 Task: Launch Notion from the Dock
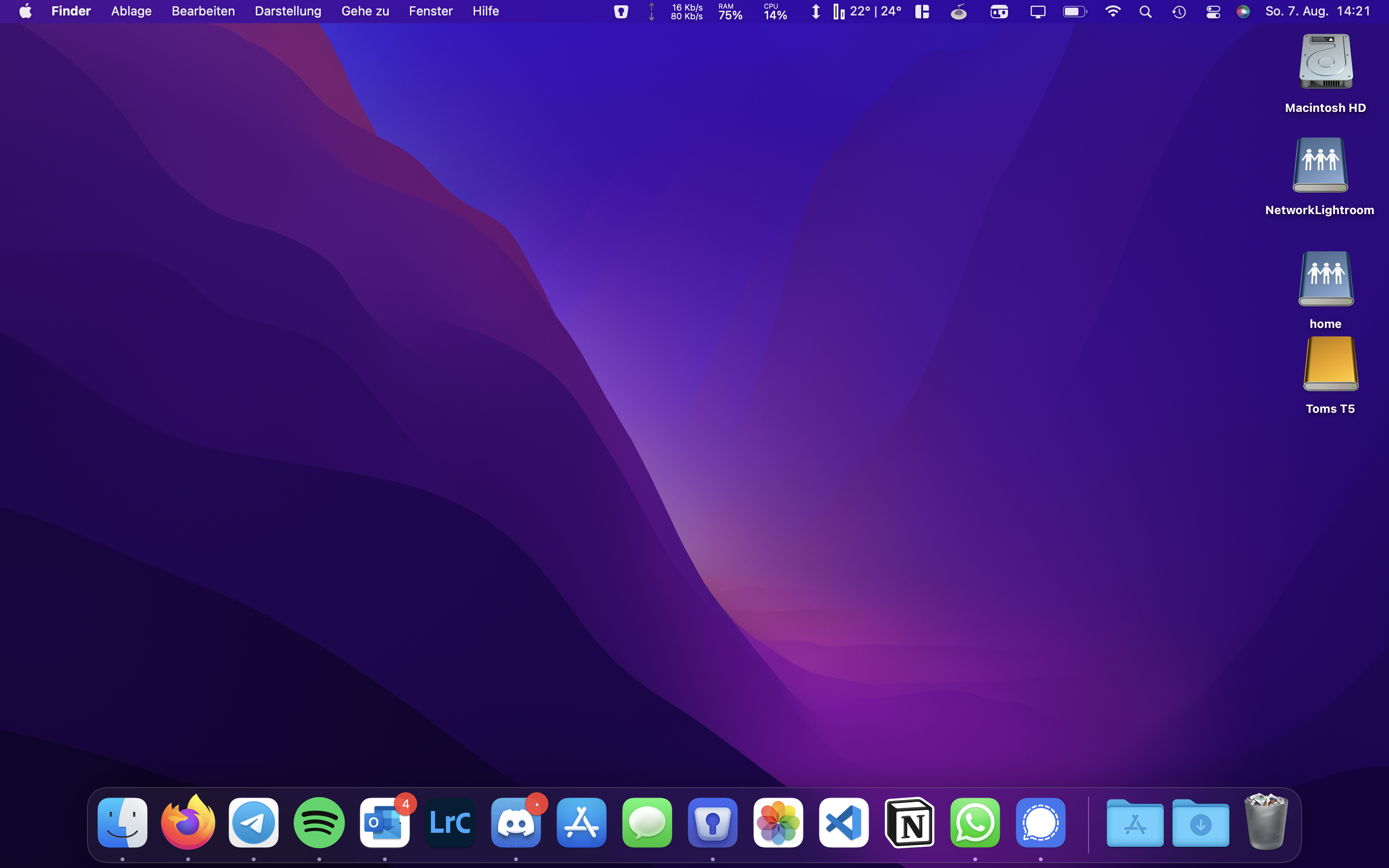pyautogui.click(x=909, y=823)
